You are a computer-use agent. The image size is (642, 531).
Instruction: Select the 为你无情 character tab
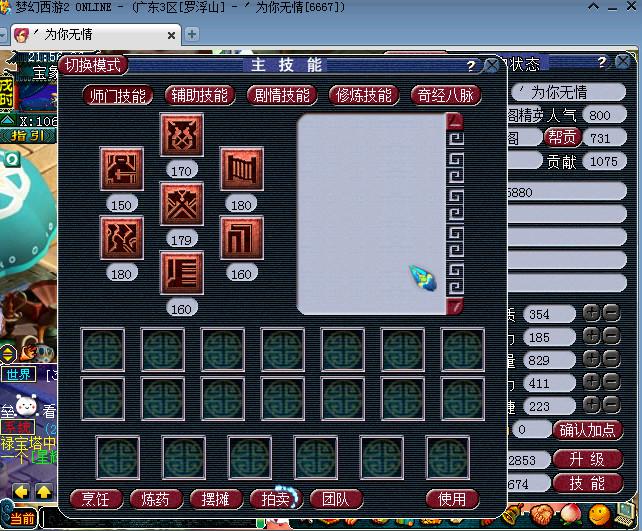pos(96,35)
